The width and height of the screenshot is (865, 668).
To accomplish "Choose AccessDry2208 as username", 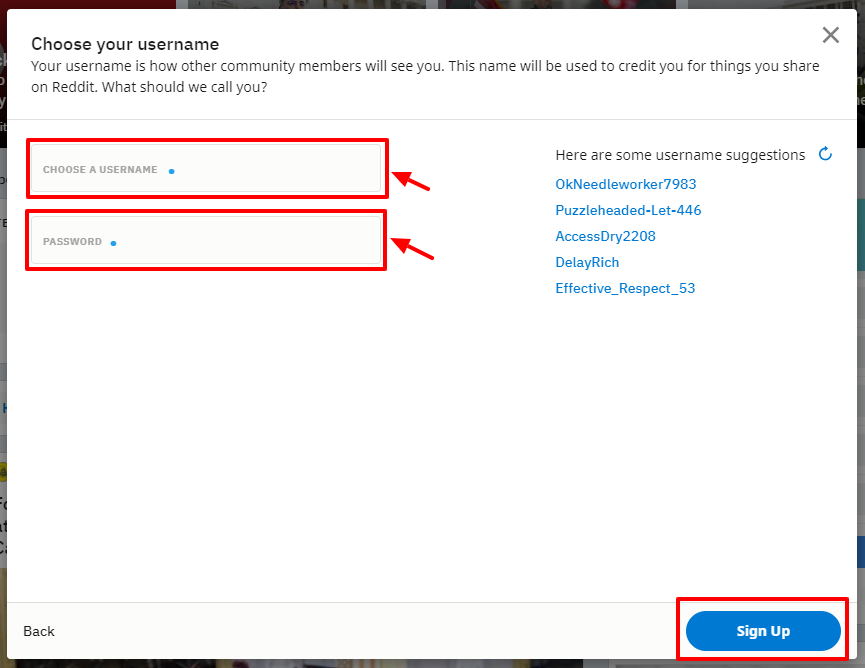I will tap(605, 236).
